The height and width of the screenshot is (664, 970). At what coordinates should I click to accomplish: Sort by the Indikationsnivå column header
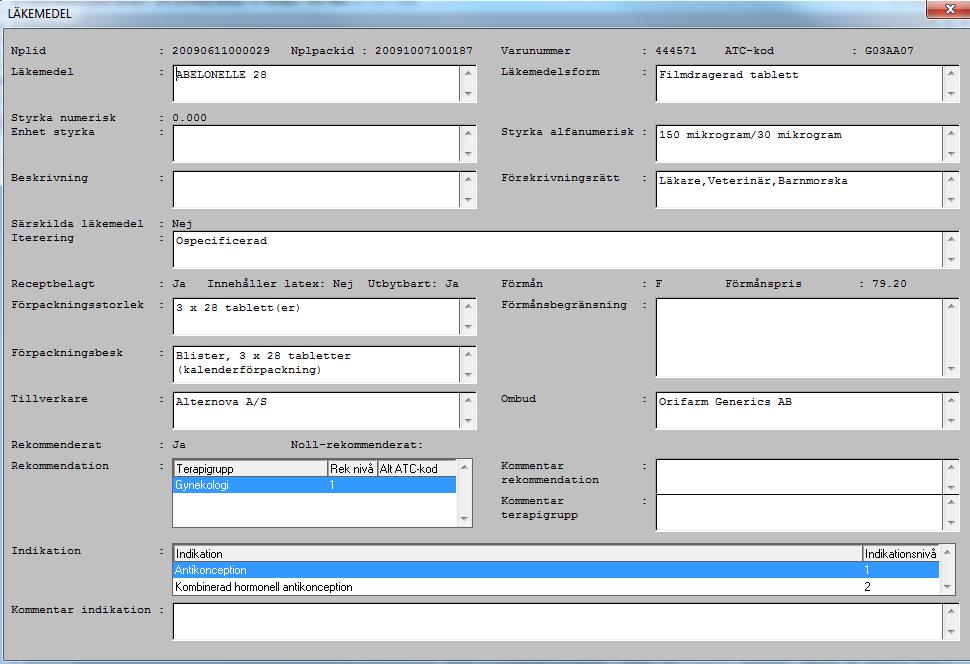coord(901,553)
